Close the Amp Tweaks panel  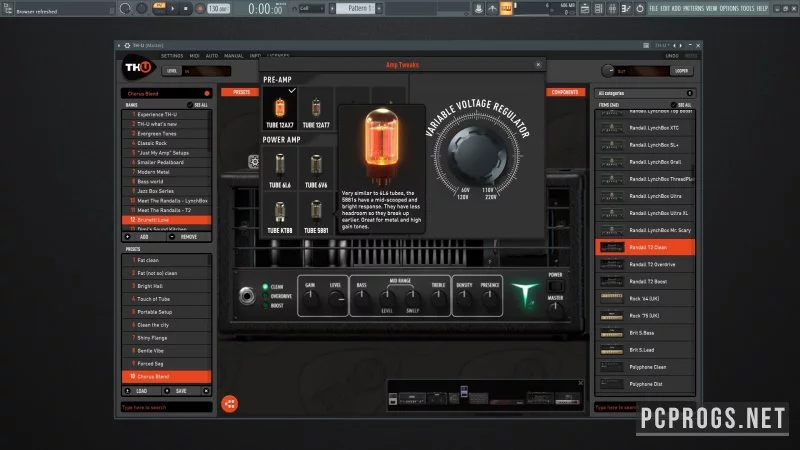[x=538, y=65]
